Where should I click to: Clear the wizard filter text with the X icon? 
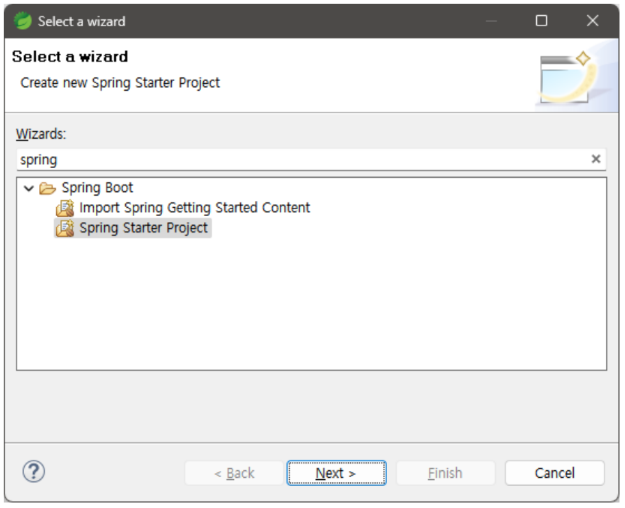596,159
